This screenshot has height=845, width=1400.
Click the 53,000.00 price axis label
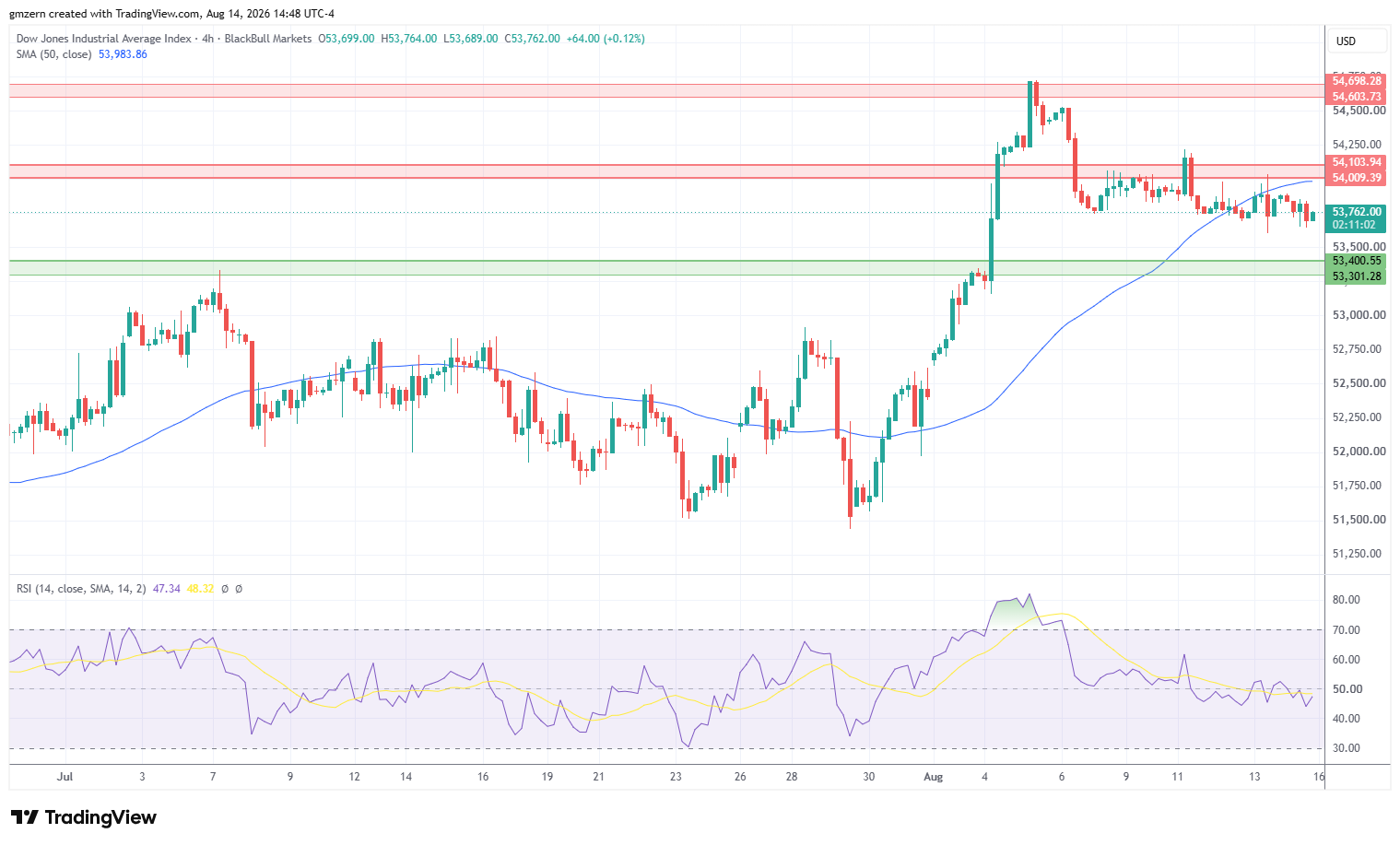pyautogui.click(x=1359, y=315)
